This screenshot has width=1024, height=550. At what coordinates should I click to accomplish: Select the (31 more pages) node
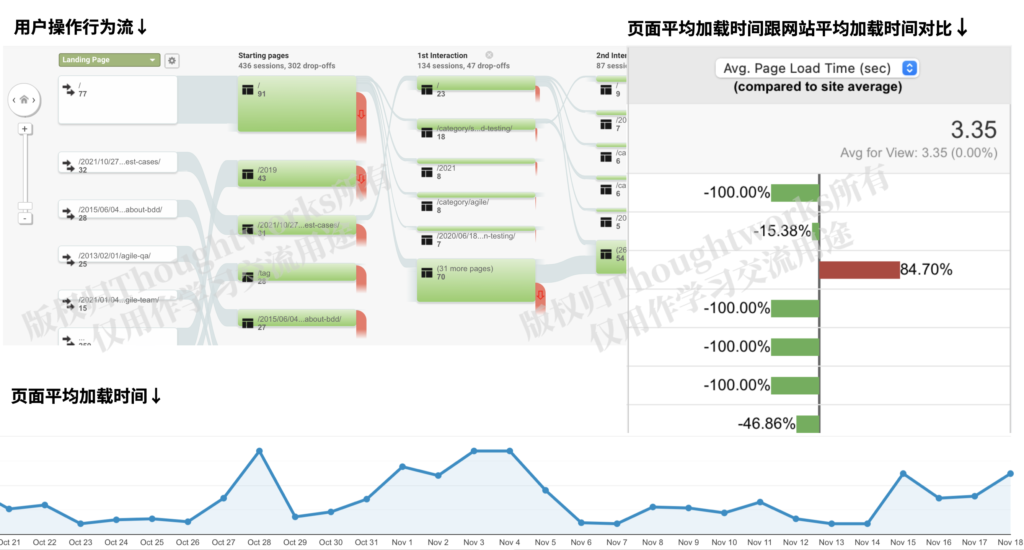[x=476, y=280]
